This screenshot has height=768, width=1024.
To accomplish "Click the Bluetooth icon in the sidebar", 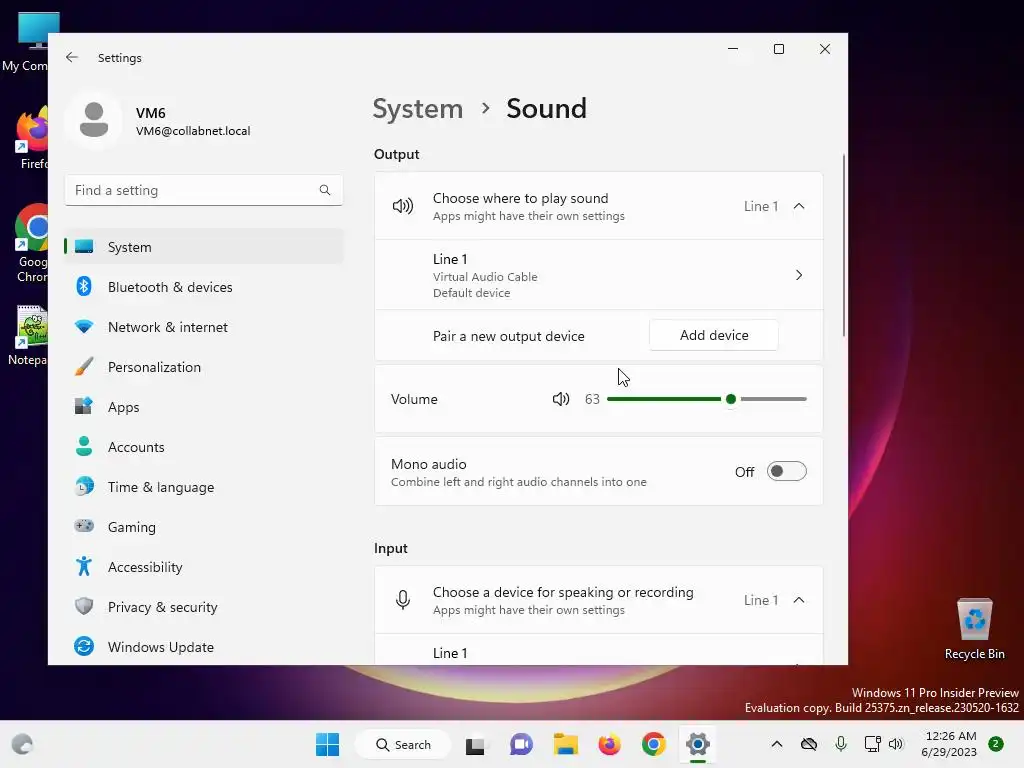I will click(x=84, y=287).
